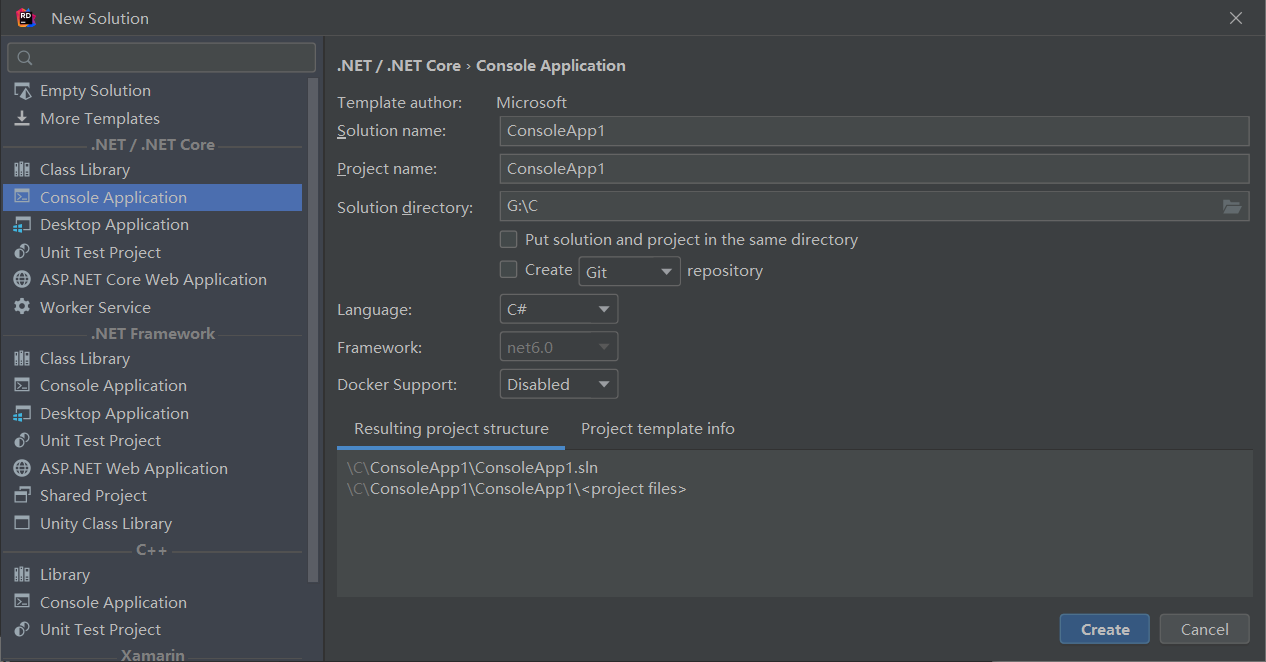Expand the Docker Support dropdown

558,385
